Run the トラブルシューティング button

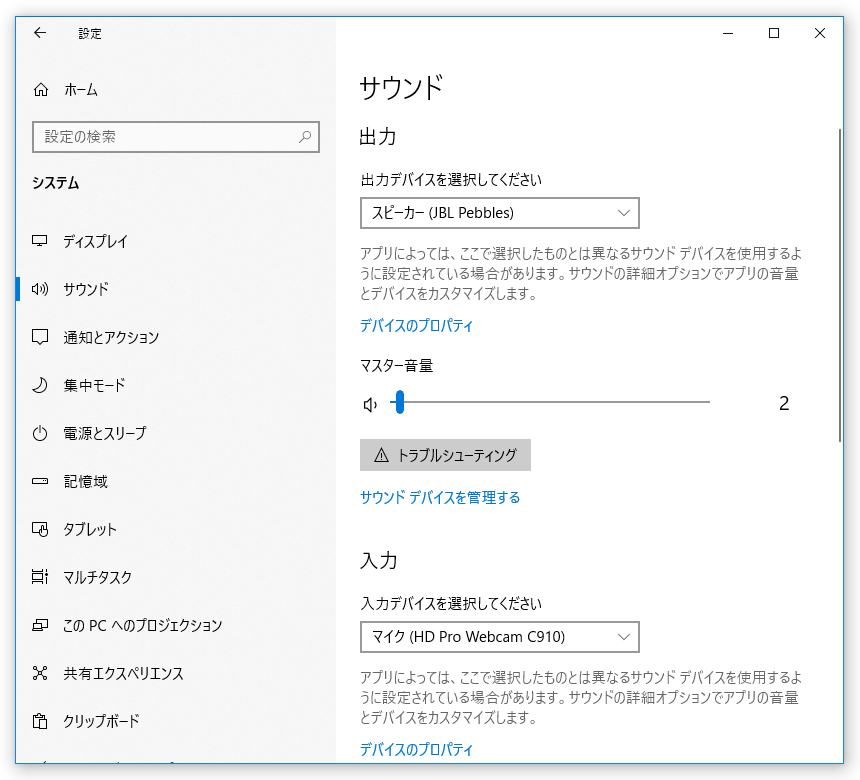point(445,455)
